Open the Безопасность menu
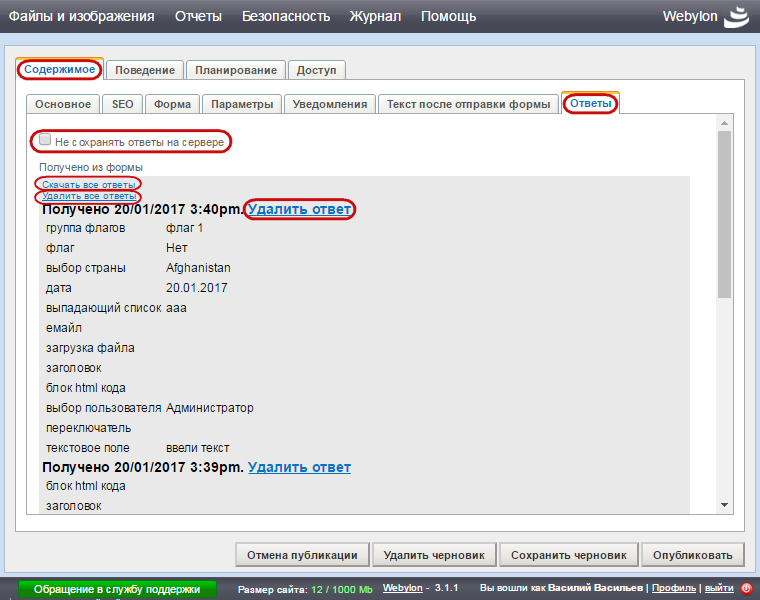The width and height of the screenshot is (760, 600). [x=286, y=16]
